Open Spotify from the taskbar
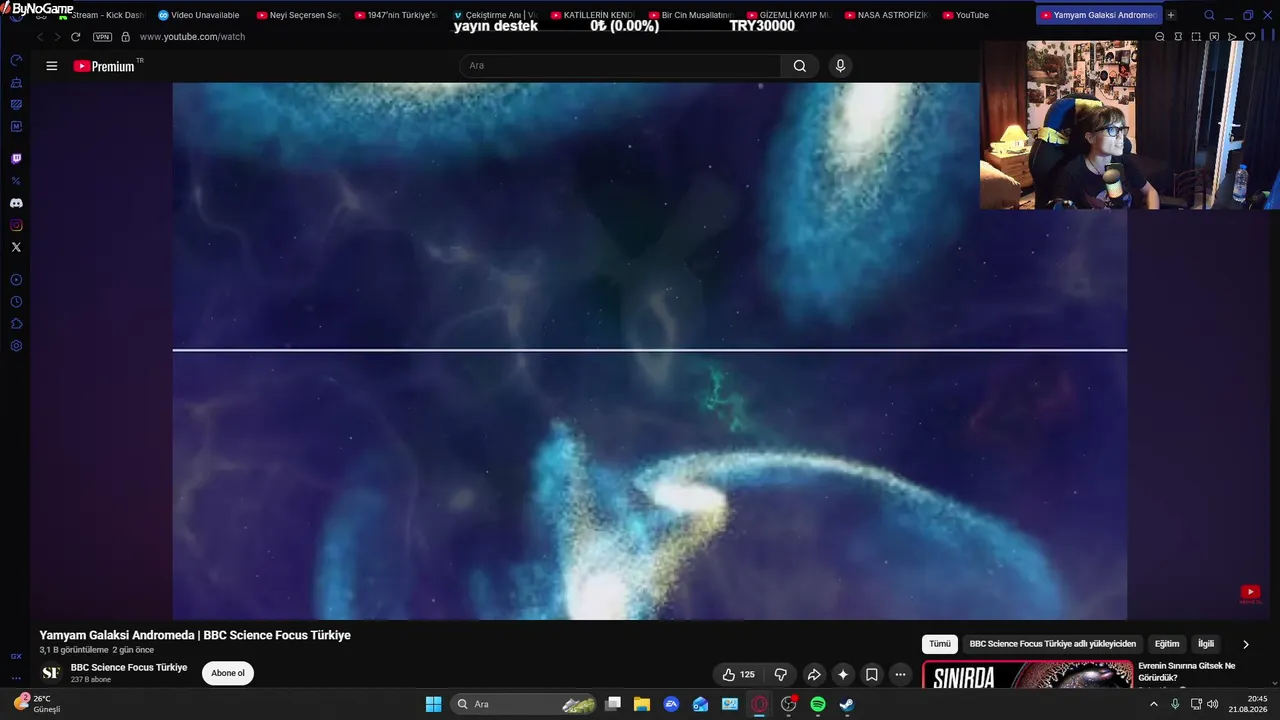The height and width of the screenshot is (720, 1280). coord(818,704)
